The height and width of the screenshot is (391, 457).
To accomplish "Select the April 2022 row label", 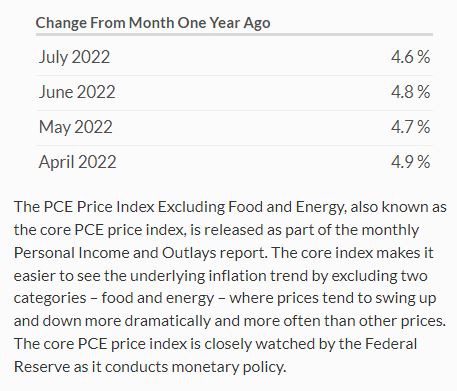I will coord(77,162).
